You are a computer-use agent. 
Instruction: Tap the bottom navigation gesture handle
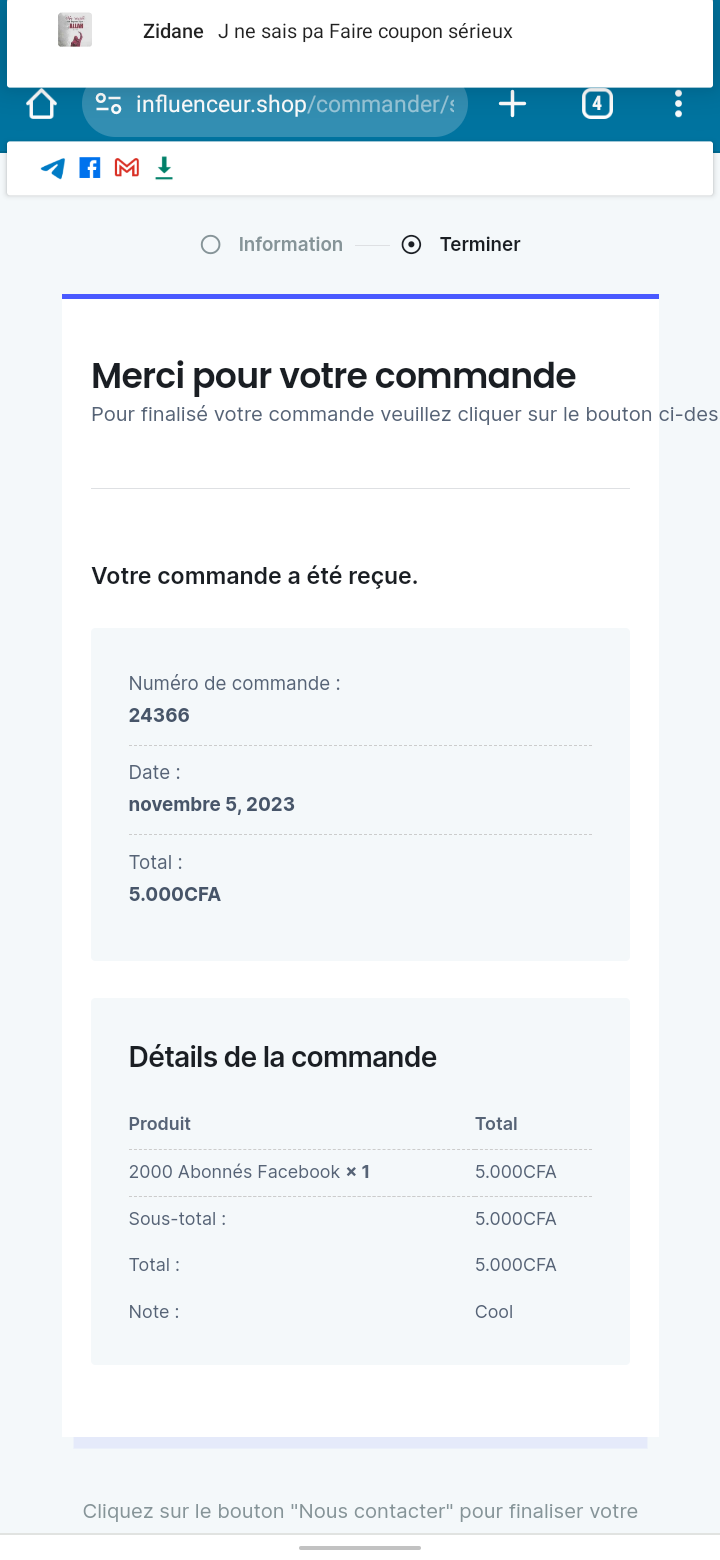point(360,1547)
